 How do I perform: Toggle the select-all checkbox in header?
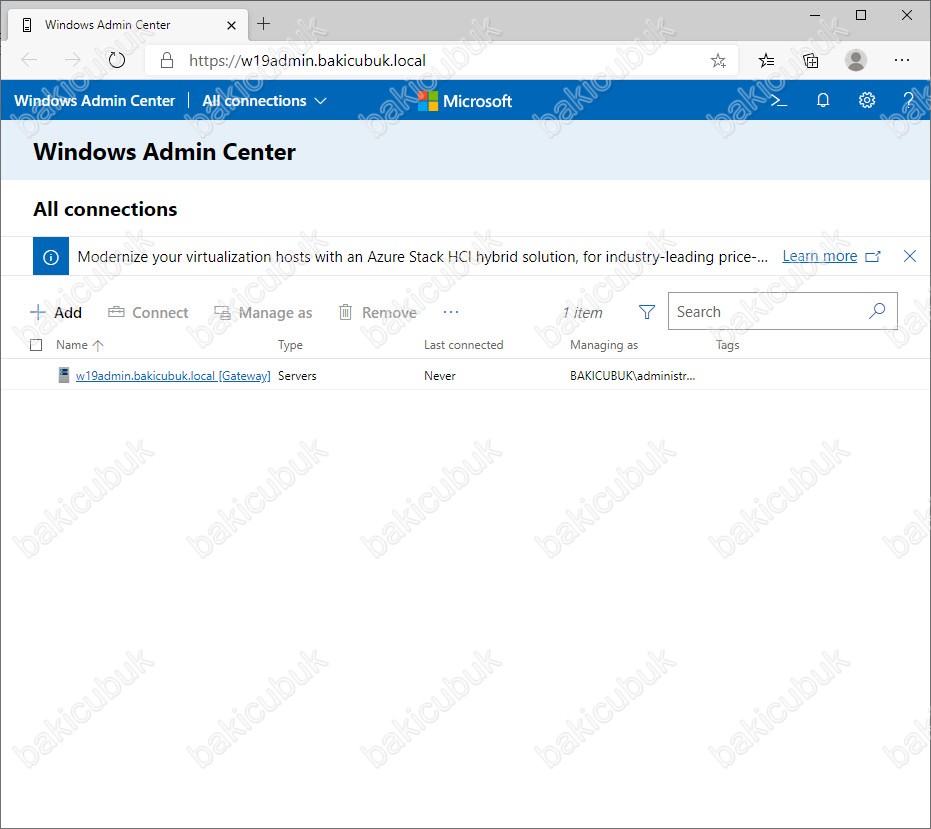(x=36, y=345)
